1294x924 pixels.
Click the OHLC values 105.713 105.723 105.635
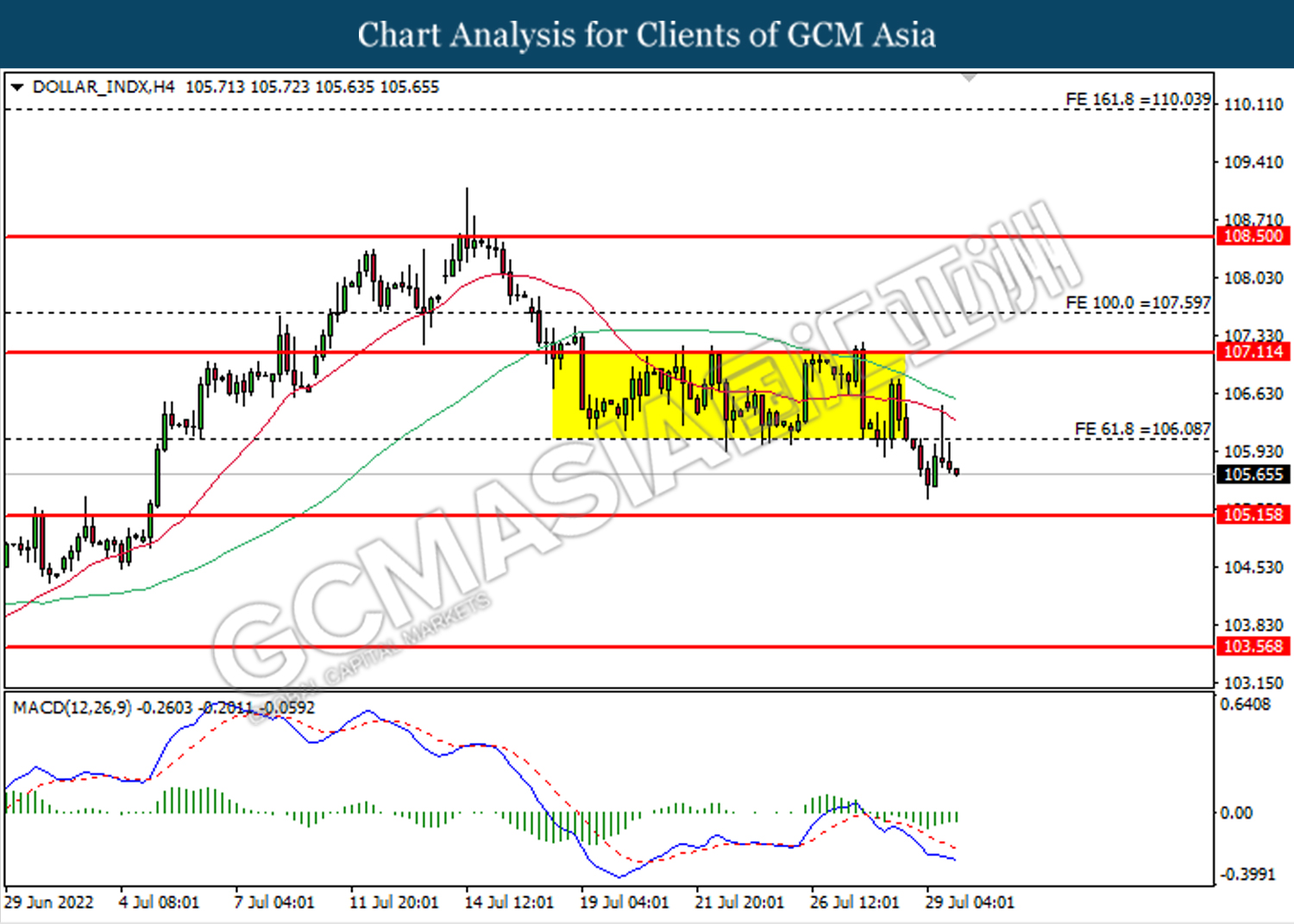tap(280, 87)
